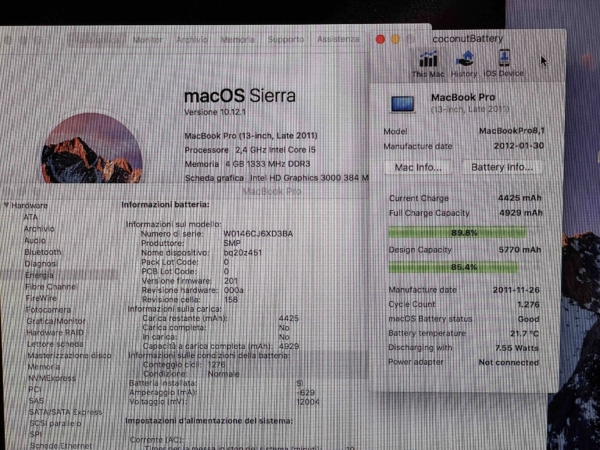Viewport: 600px width, 450px height.
Task: Click the MacBook Pro laptop icon in coconutBattery
Action: [403, 104]
